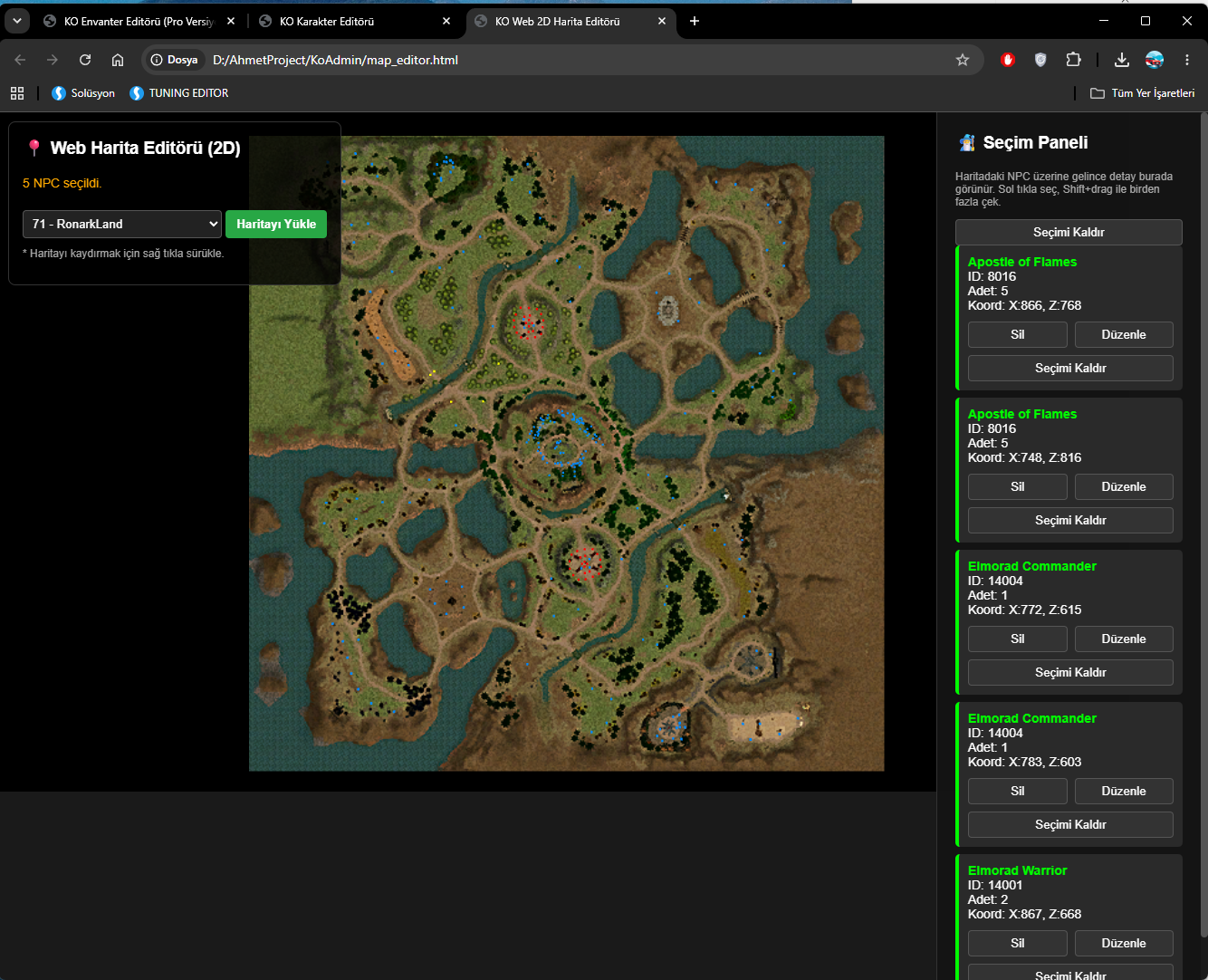Image resolution: width=1208 pixels, height=980 pixels.
Task: Bookmark this page with the star icon
Action: coord(963,60)
